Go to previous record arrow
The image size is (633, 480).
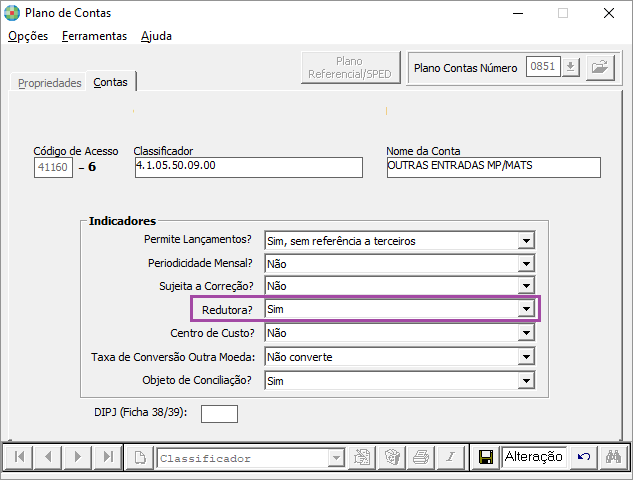tap(48, 457)
